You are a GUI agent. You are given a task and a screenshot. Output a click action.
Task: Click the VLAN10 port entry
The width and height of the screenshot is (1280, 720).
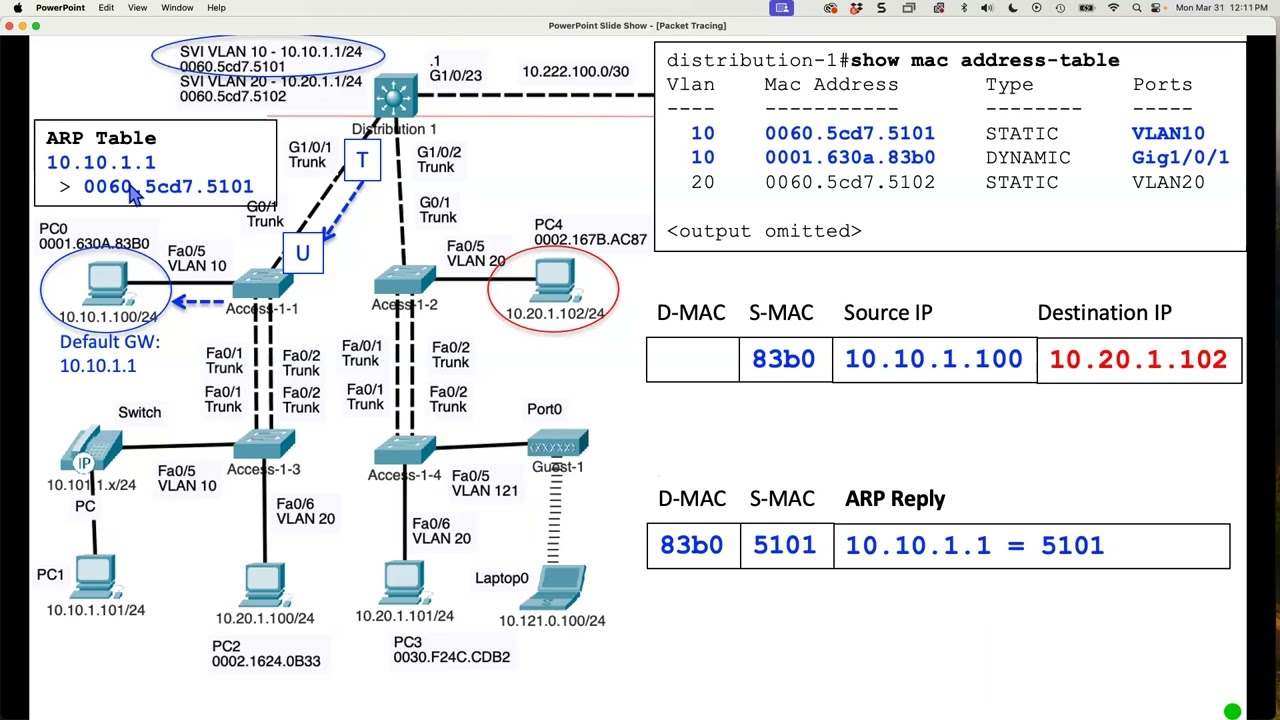tap(1168, 133)
